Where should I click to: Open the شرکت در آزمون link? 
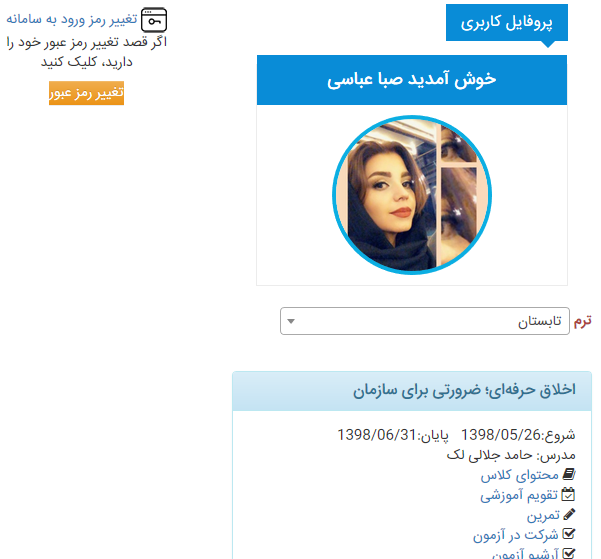click(516, 534)
